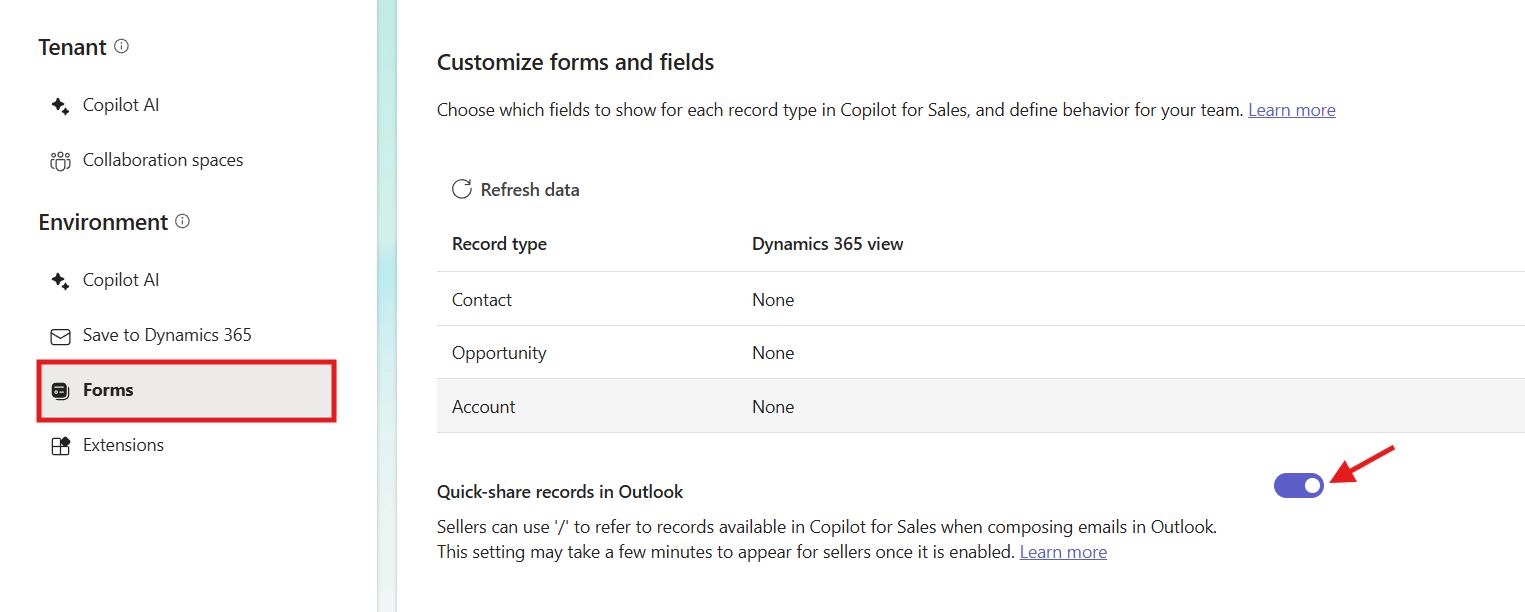
Task: Click the None view value for Contact
Action: pos(773,300)
